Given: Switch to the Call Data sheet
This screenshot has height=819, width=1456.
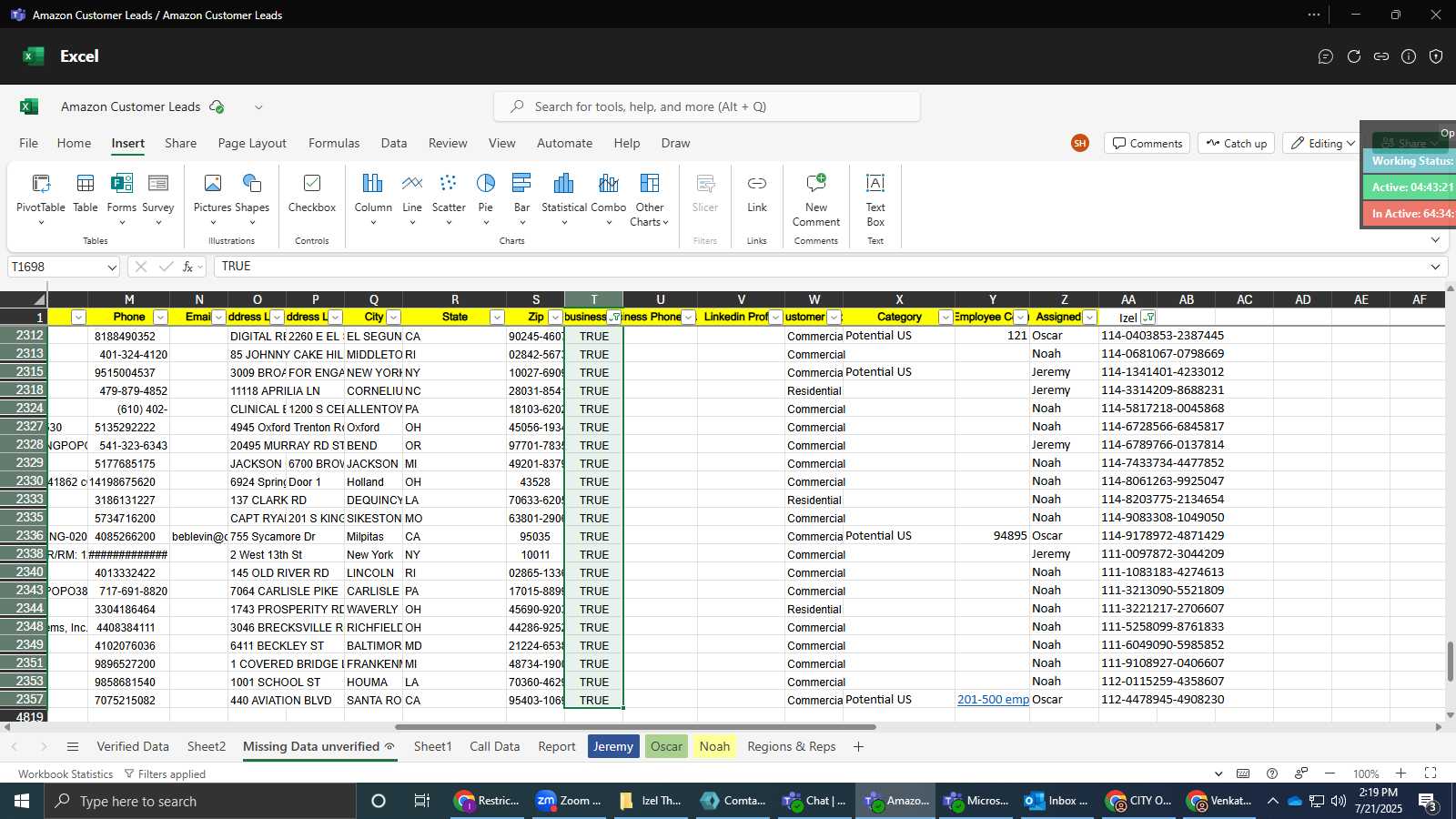Looking at the screenshot, I should pos(495,747).
